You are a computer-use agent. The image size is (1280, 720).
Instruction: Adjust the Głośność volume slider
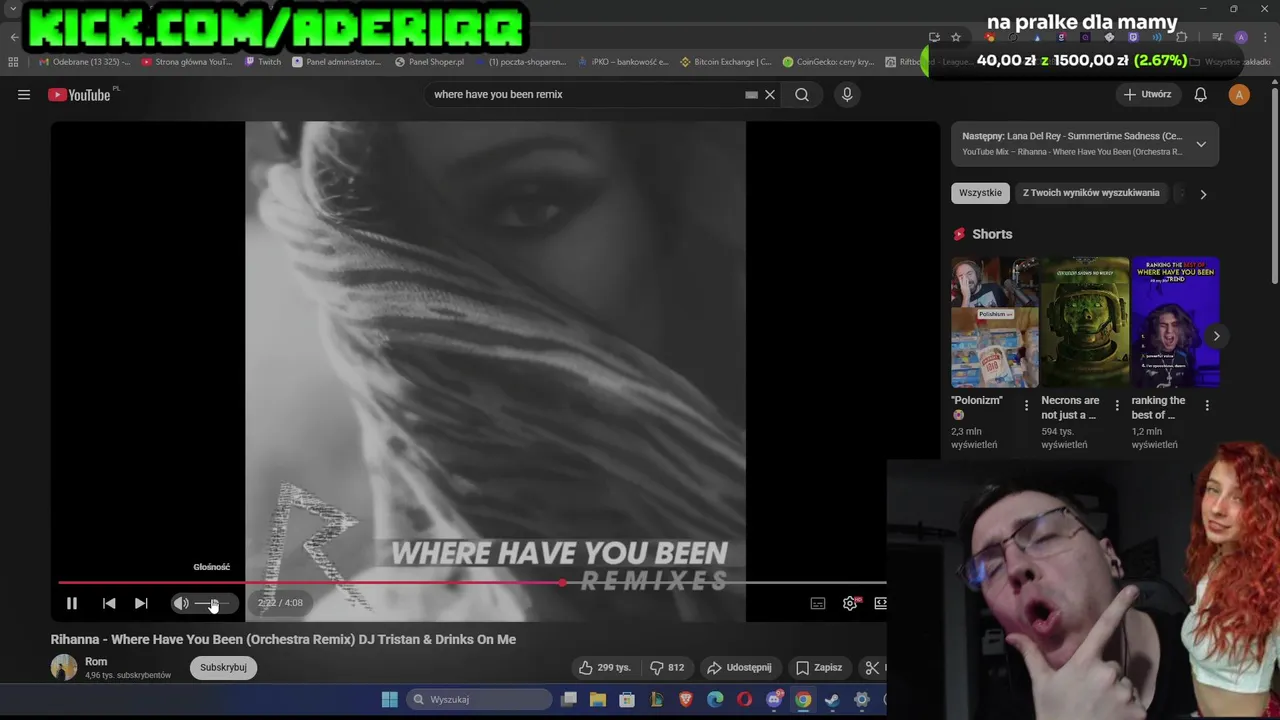212,603
